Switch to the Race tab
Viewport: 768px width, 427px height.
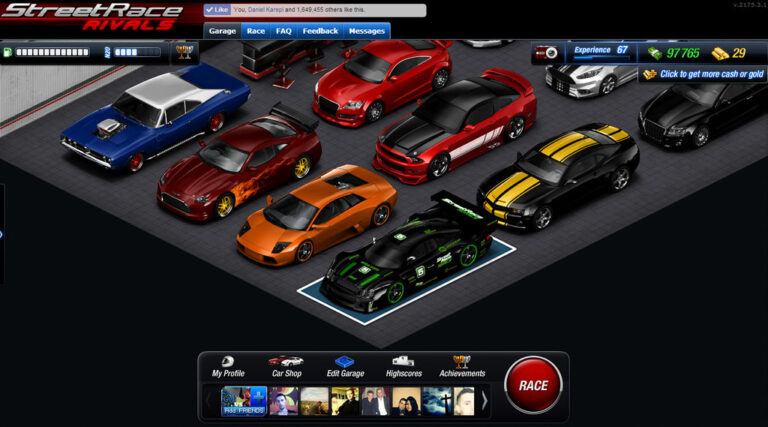(256, 31)
